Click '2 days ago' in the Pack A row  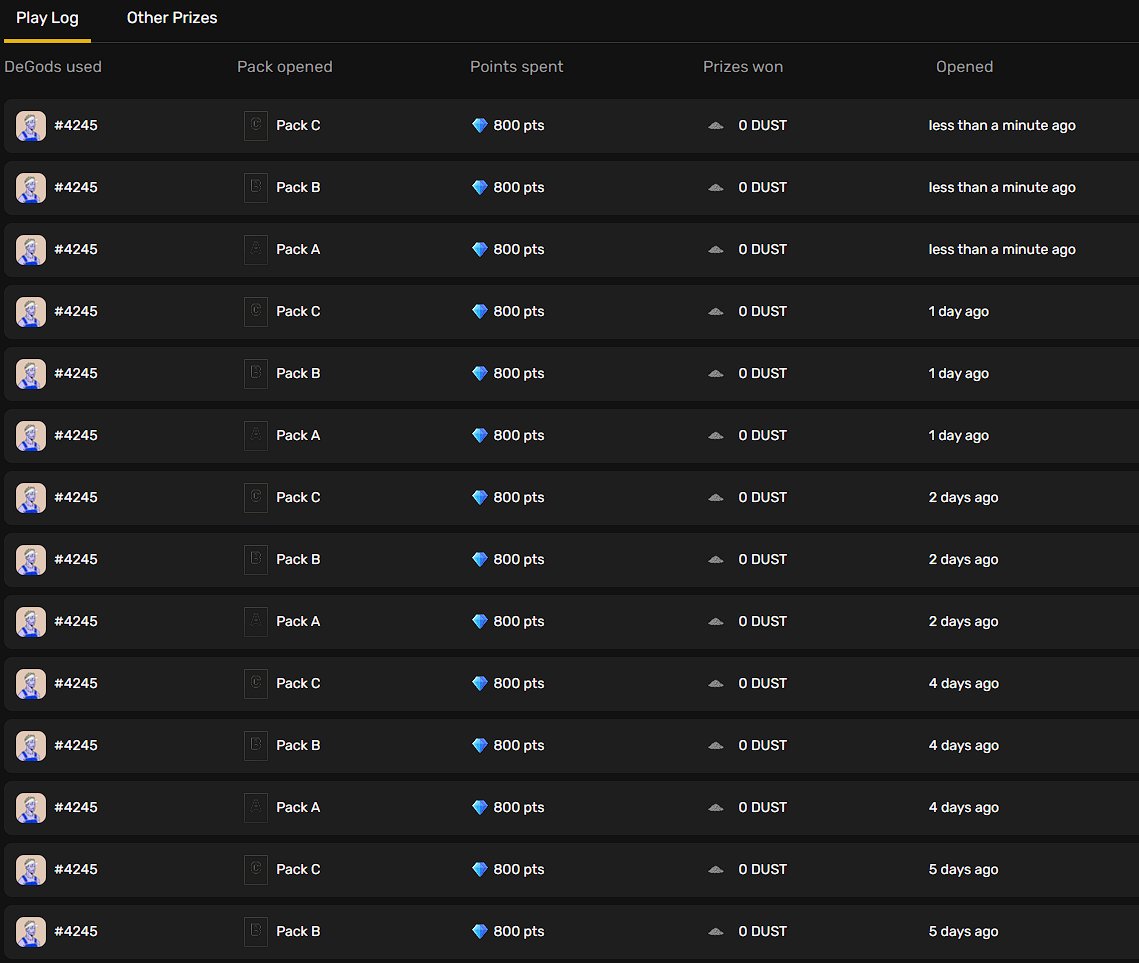[963, 622]
